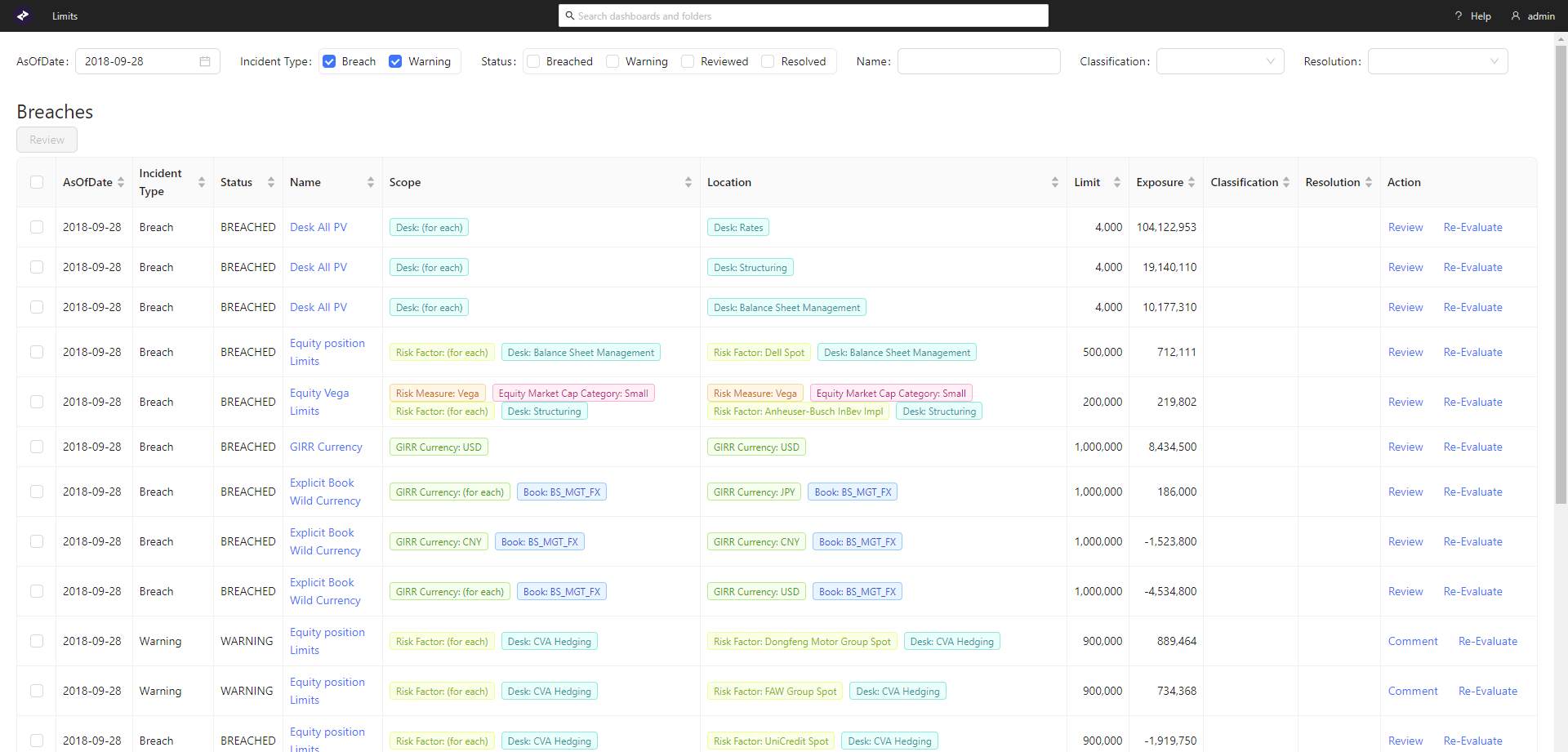Image resolution: width=1568 pixels, height=752 pixels.
Task: Enable the Warning status filter
Action: coord(612,61)
